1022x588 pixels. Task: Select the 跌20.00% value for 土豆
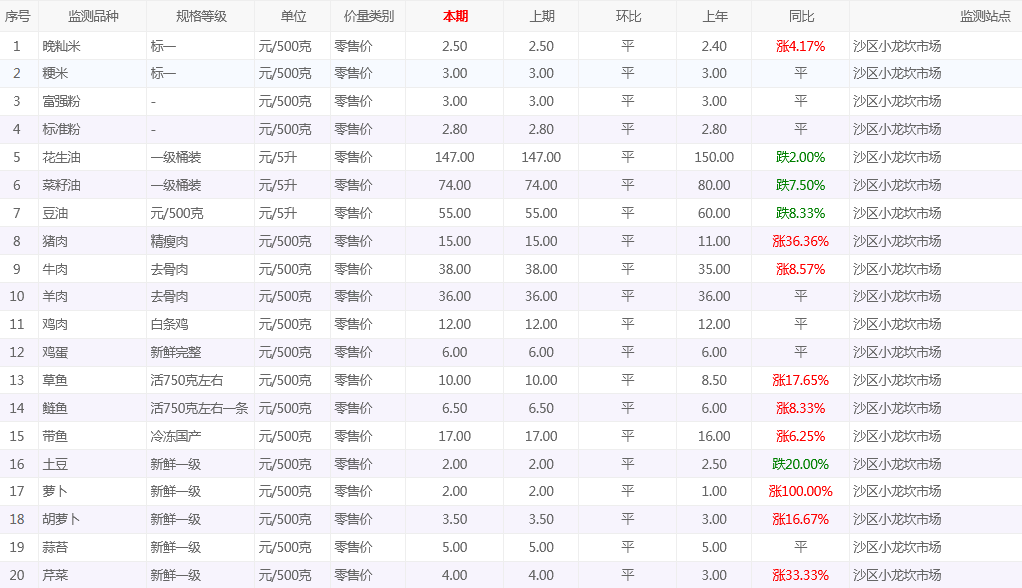(800, 465)
